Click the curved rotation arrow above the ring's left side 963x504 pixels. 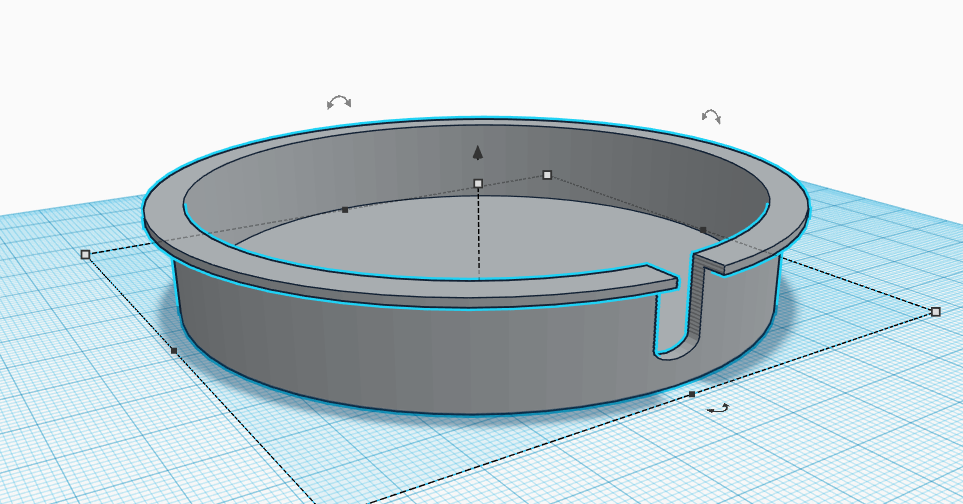click(339, 102)
